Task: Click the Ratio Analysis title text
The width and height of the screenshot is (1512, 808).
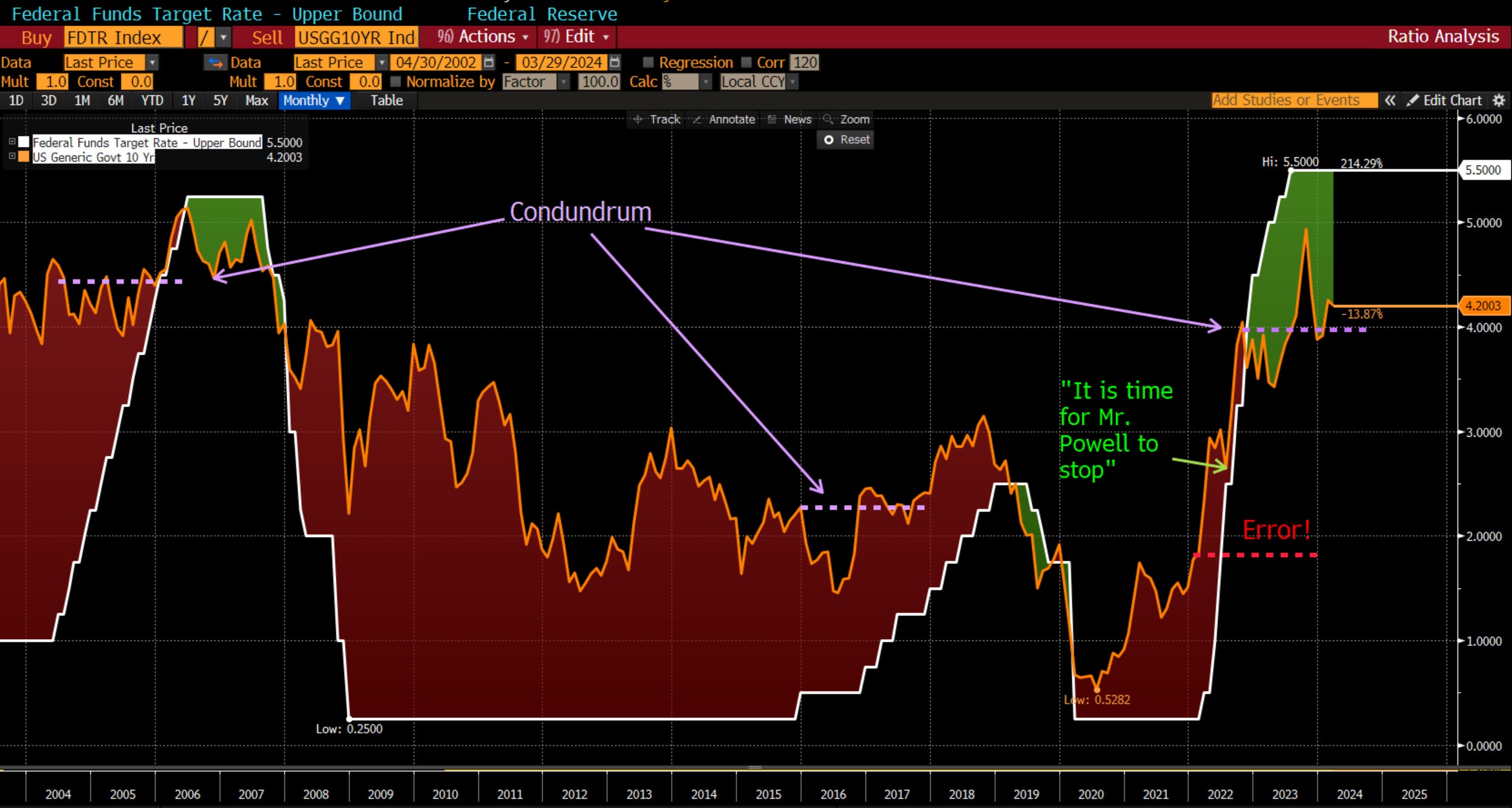Action: point(1443,36)
